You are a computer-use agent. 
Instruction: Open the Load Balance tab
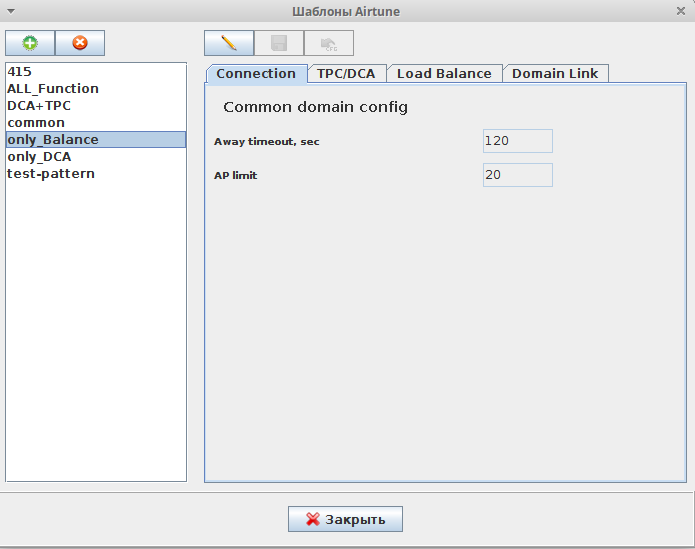click(x=444, y=74)
